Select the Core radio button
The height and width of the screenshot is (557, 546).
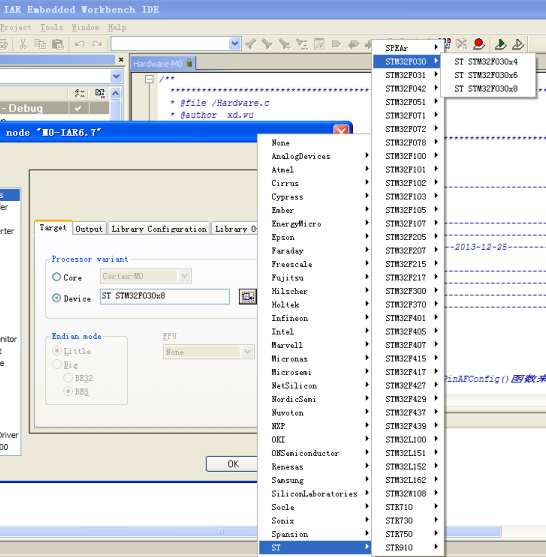56,277
